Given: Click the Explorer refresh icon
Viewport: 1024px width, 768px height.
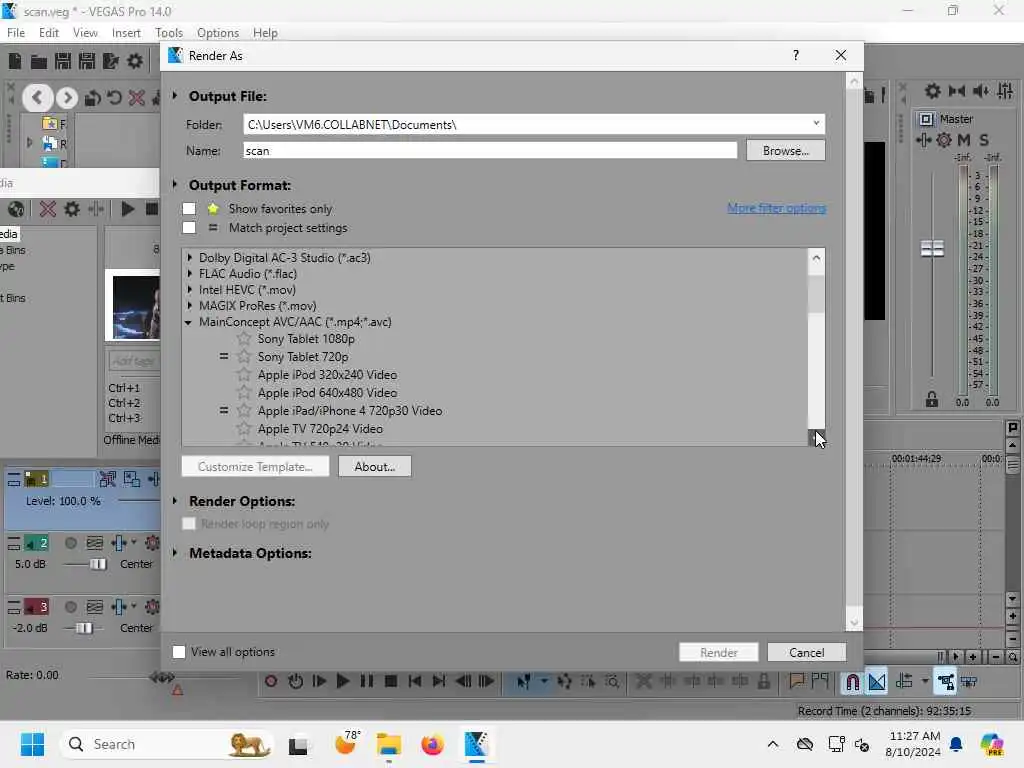Looking at the screenshot, I should pos(114,98).
